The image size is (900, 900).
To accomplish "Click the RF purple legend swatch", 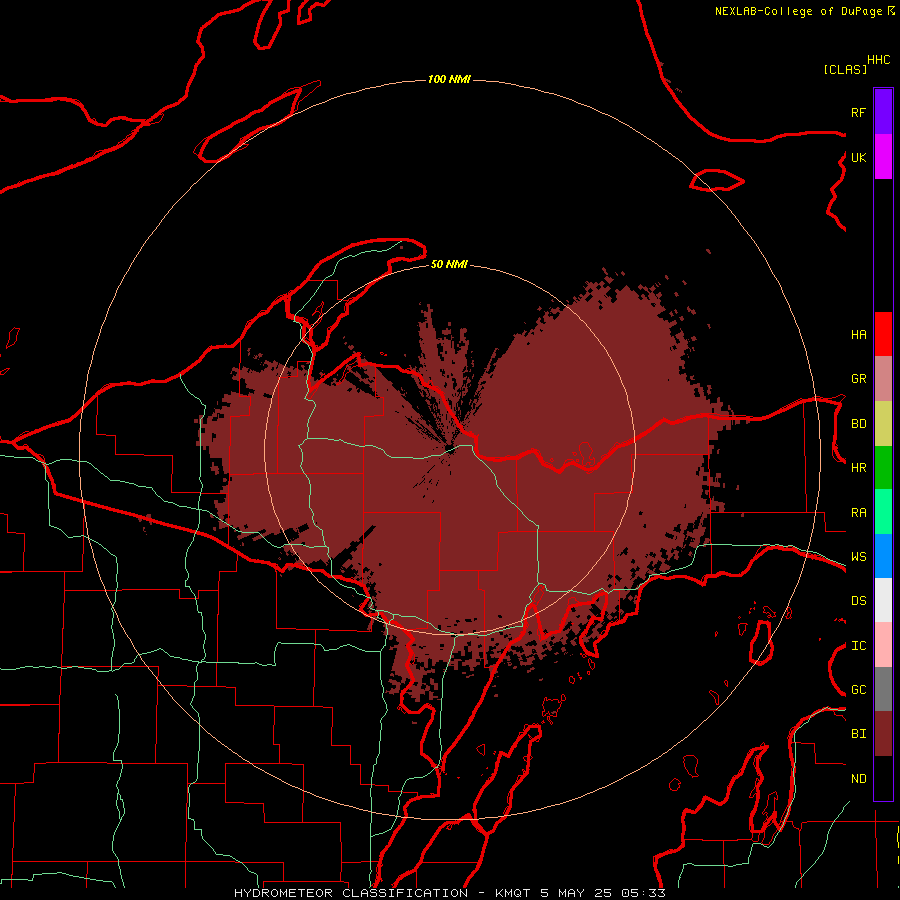I will click(883, 112).
